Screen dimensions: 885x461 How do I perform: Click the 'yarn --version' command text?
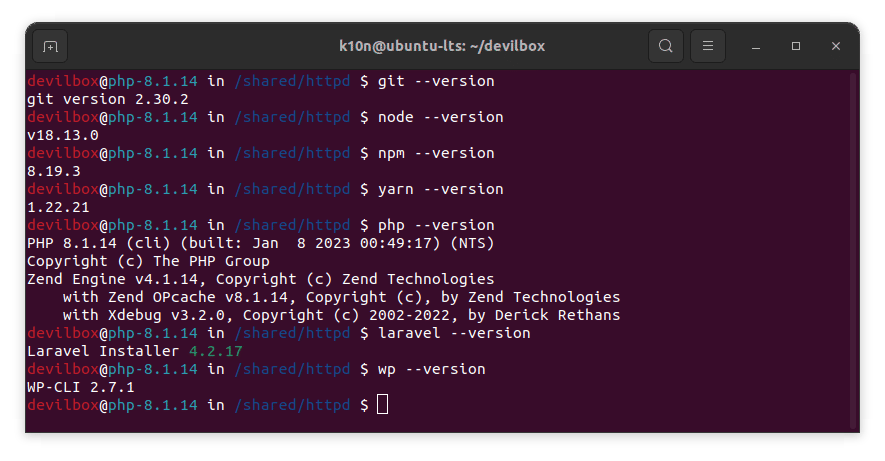click(440, 189)
